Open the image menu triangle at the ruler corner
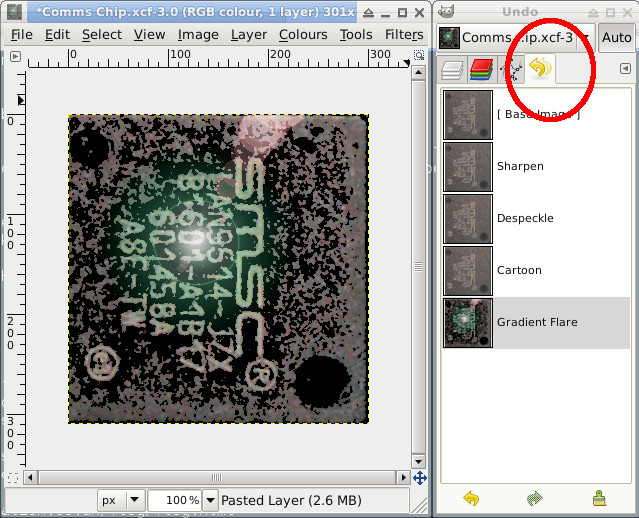This screenshot has width=639, height=518. [x=15, y=56]
